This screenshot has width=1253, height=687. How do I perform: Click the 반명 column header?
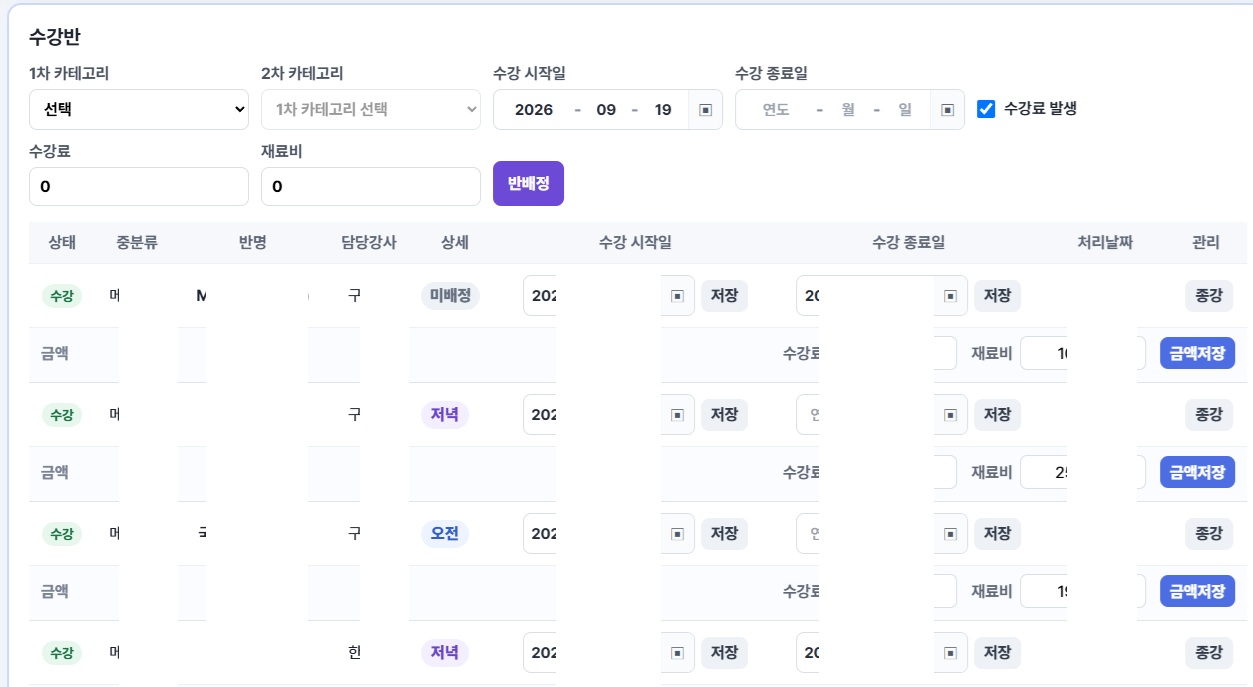tap(253, 242)
